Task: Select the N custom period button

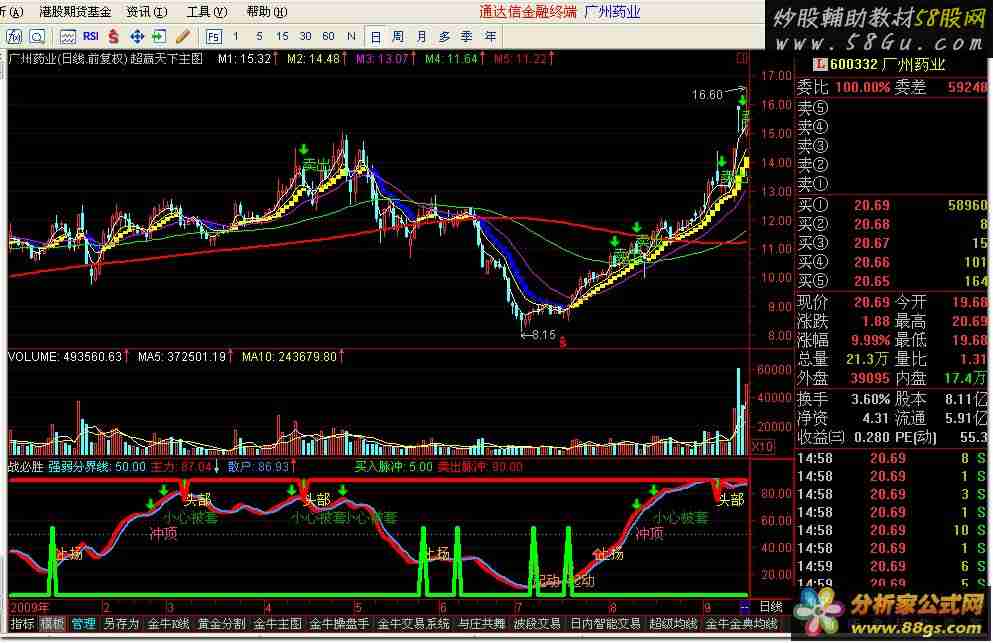Action: [351, 36]
